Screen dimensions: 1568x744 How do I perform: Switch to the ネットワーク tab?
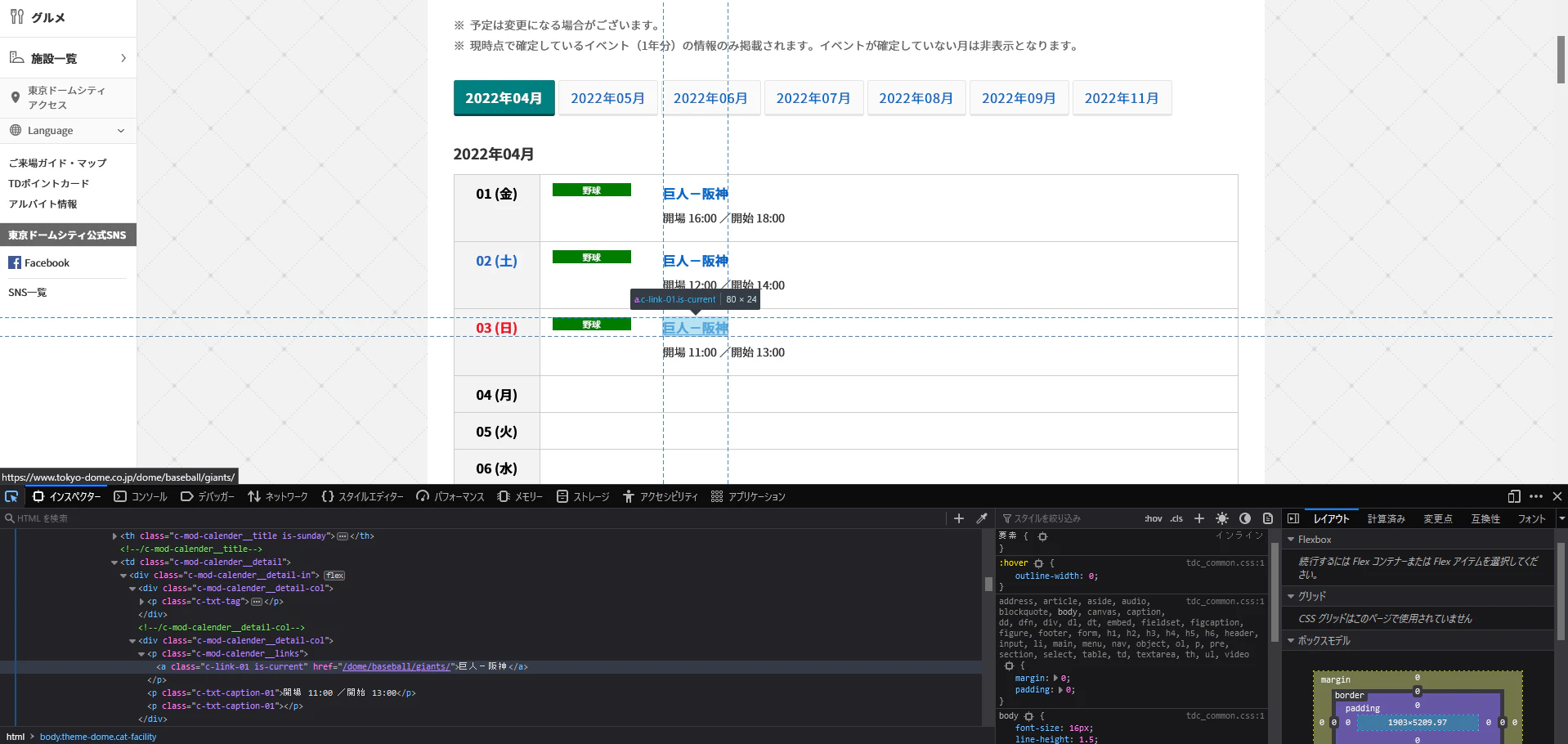pyautogui.click(x=278, y=496)
